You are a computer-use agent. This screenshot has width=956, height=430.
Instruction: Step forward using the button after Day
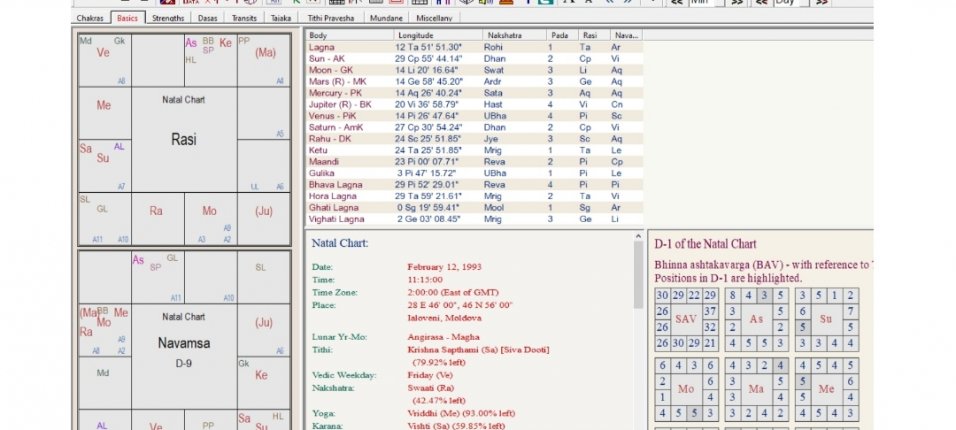[x=822, y=2]
